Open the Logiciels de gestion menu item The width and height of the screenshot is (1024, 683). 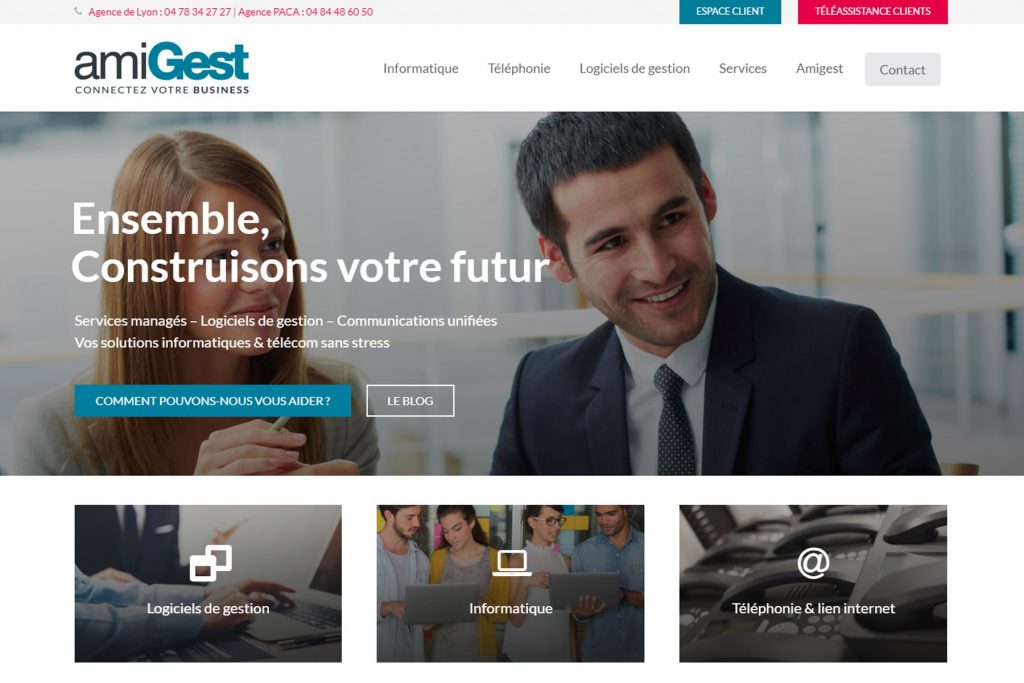[x=635, y=69]
